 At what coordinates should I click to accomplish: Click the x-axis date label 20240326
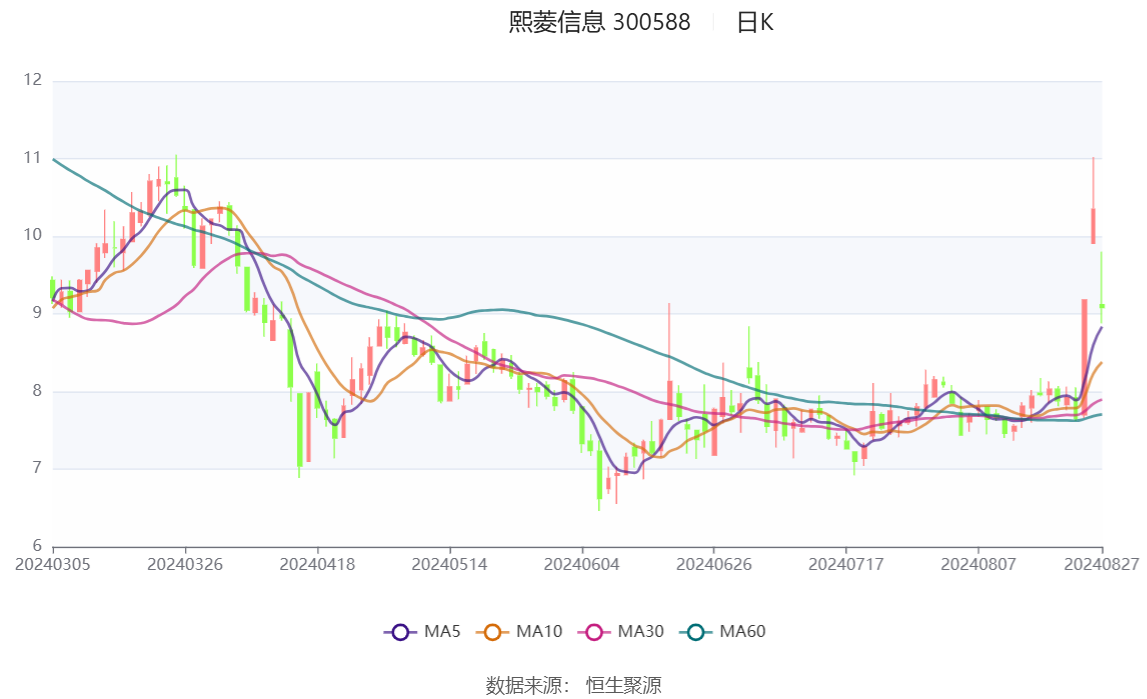(x=185, y=564)
